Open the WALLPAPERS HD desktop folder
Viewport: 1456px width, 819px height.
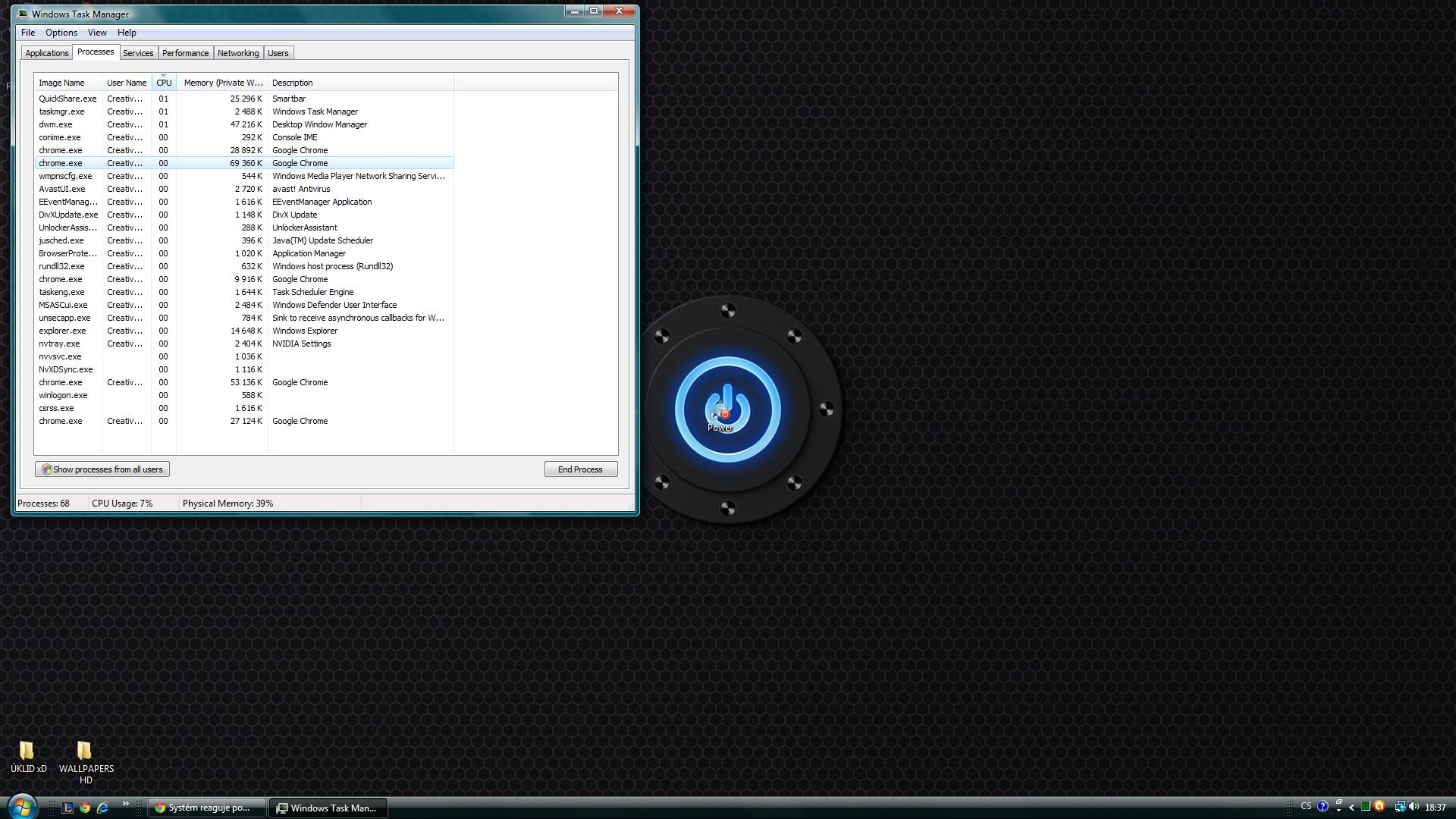pos(84,751)
